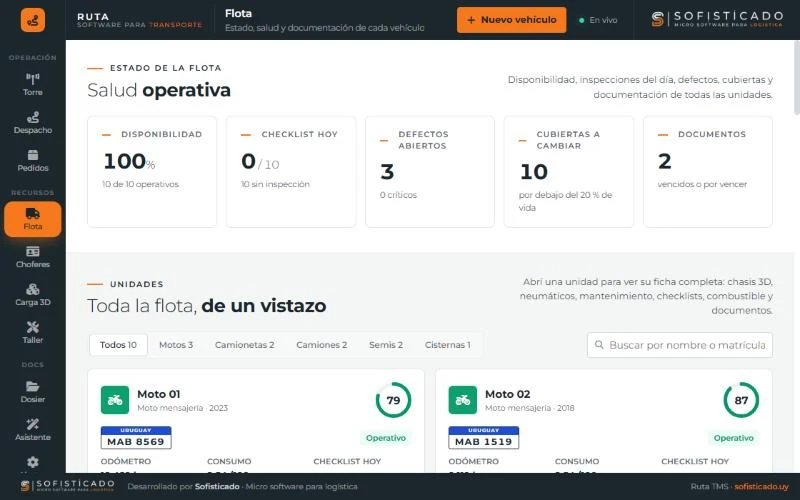
Task: Click the settings gear in sidebar
Action: [33, 462]
